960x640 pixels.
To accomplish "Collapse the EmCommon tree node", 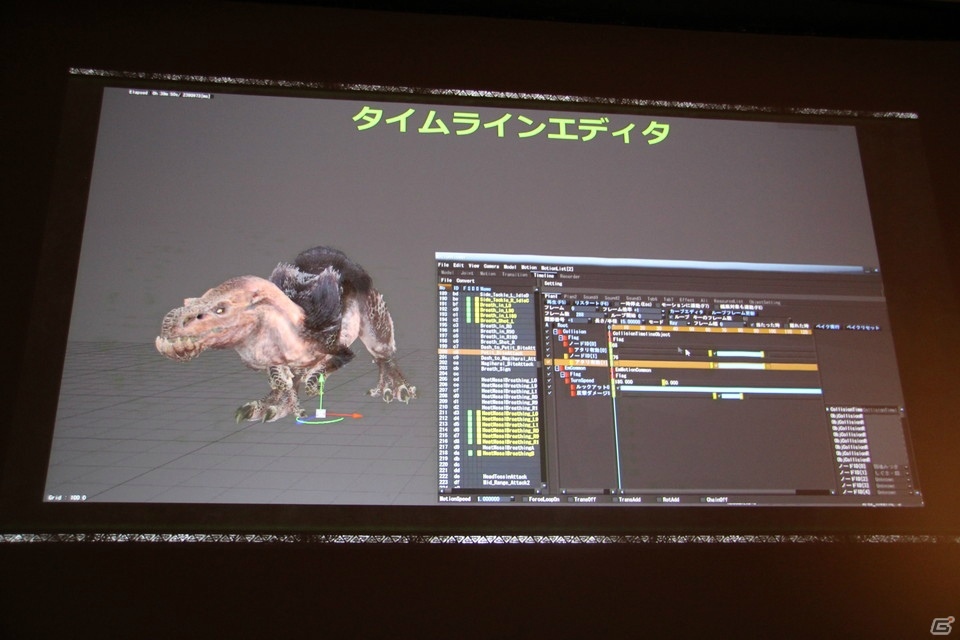I will (557, 368).
